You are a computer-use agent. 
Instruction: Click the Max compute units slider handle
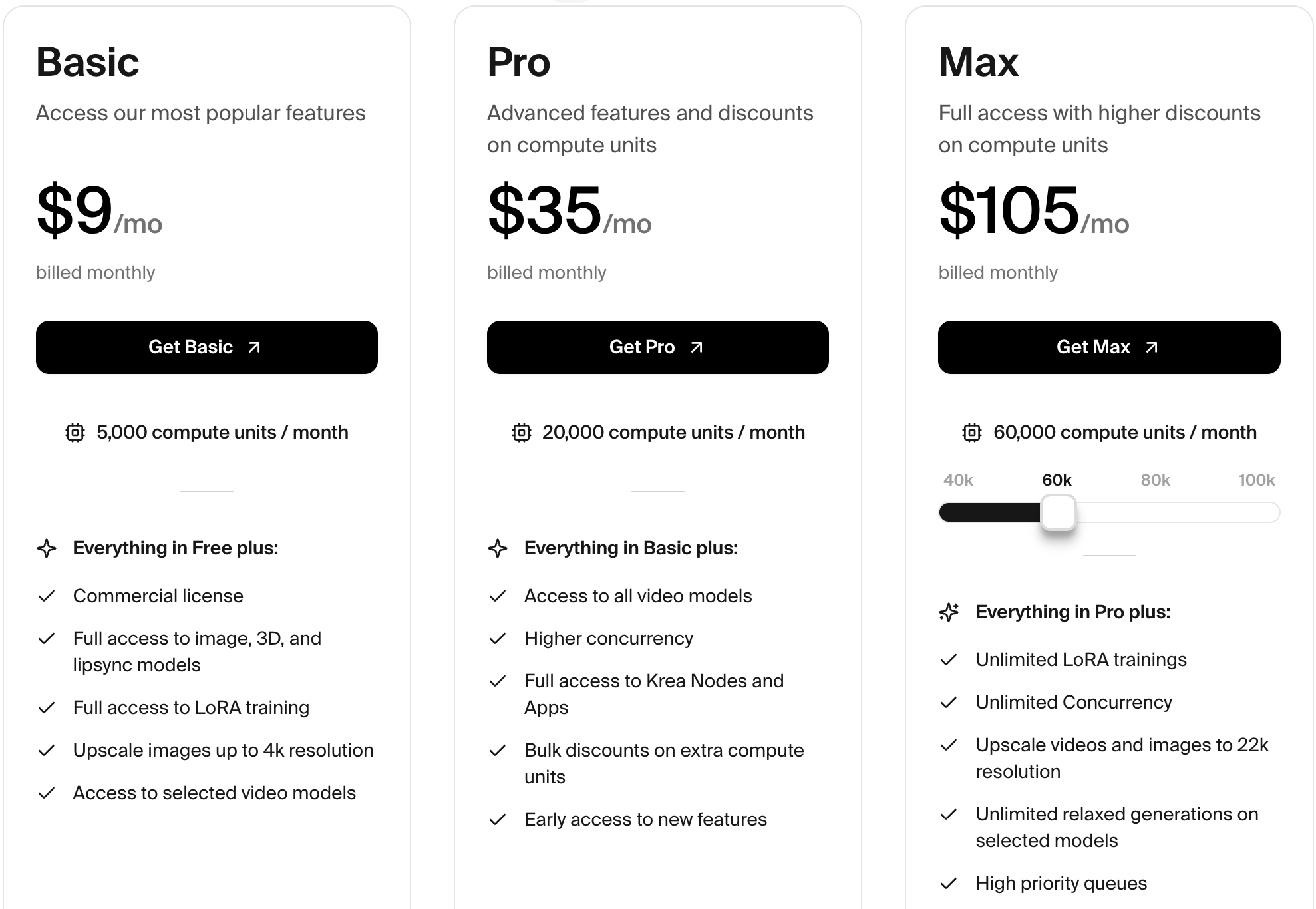pyautogui.click(x=1058, y=512)
